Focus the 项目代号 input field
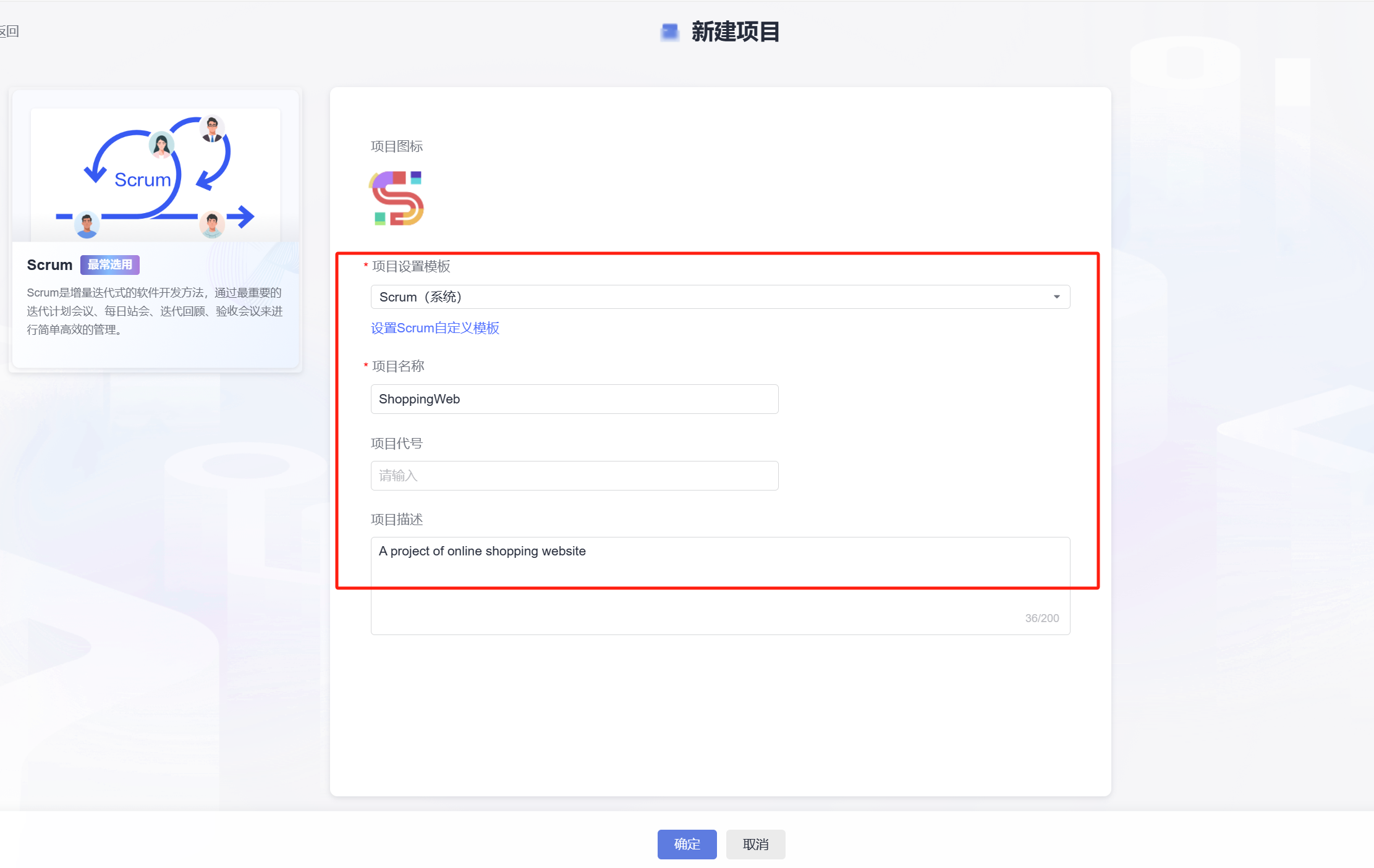The width and height of the screenshot is (1374, 868). tap(574, 476)
